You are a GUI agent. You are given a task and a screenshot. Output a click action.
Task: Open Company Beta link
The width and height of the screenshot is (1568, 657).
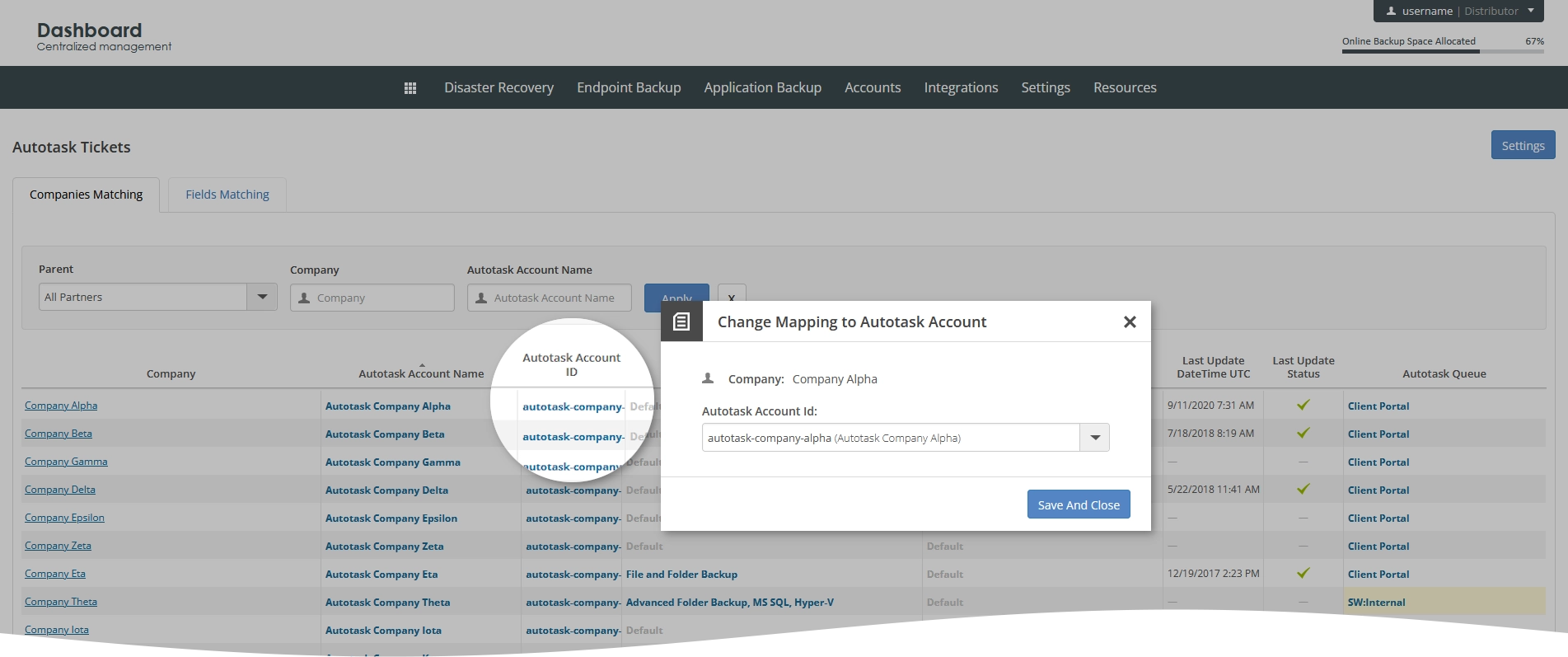tap(59, 434)
